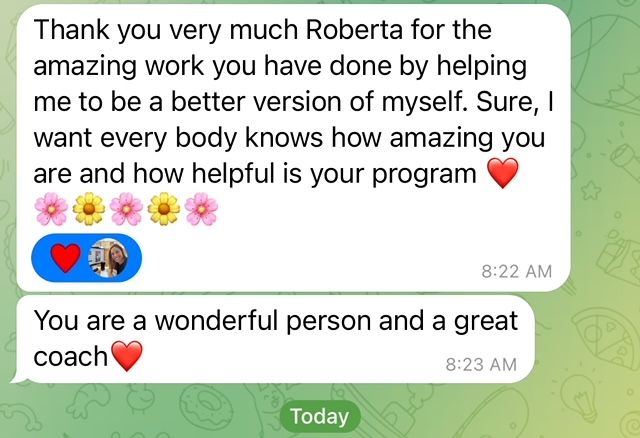Click the middle pink blossom emoji
640x438 pixels.
coord(126,209)
